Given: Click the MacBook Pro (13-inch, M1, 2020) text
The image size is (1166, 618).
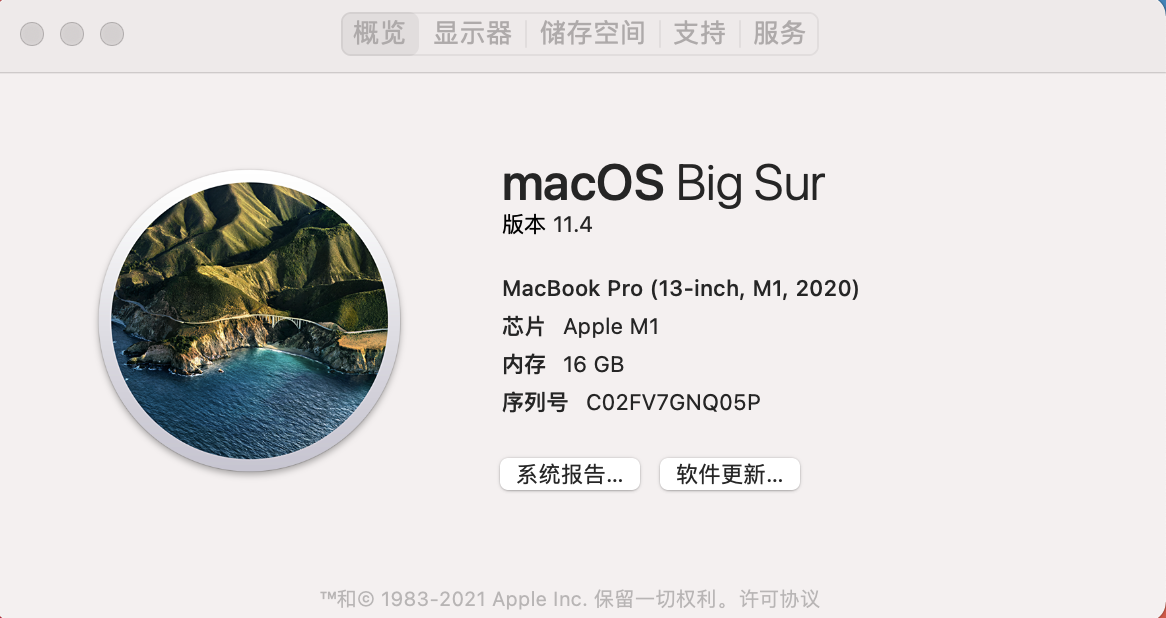Looking at the screenshot, I should click(680, 289).
